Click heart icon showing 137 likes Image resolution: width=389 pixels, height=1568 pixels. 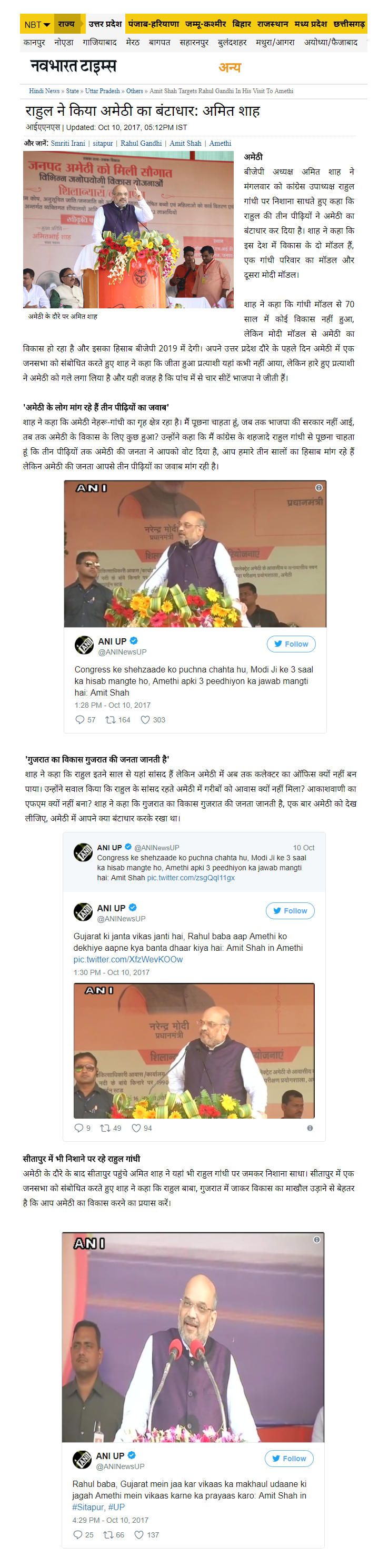(x=139, y=1534)
